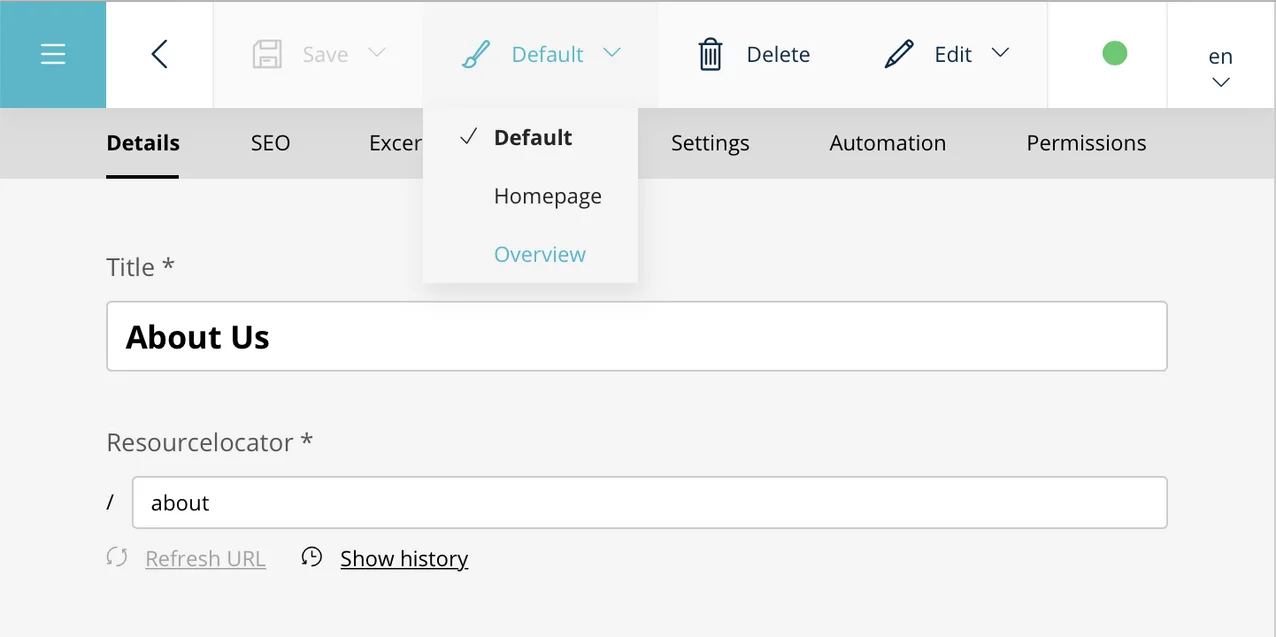Image resolution: width=1276 pixels, height=637 pixels.
Task: Click the Show history link
Action: 404,558
